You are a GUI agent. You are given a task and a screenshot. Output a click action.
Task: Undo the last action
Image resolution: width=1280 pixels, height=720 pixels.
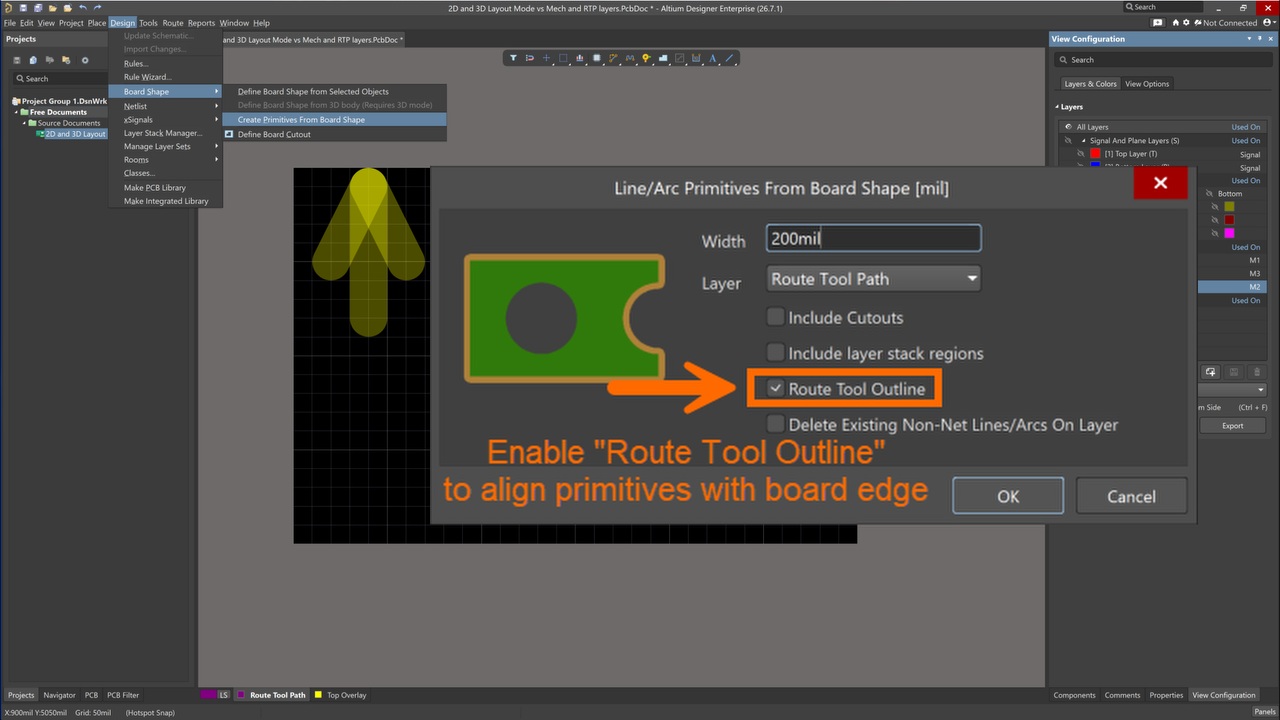point(82,8)
